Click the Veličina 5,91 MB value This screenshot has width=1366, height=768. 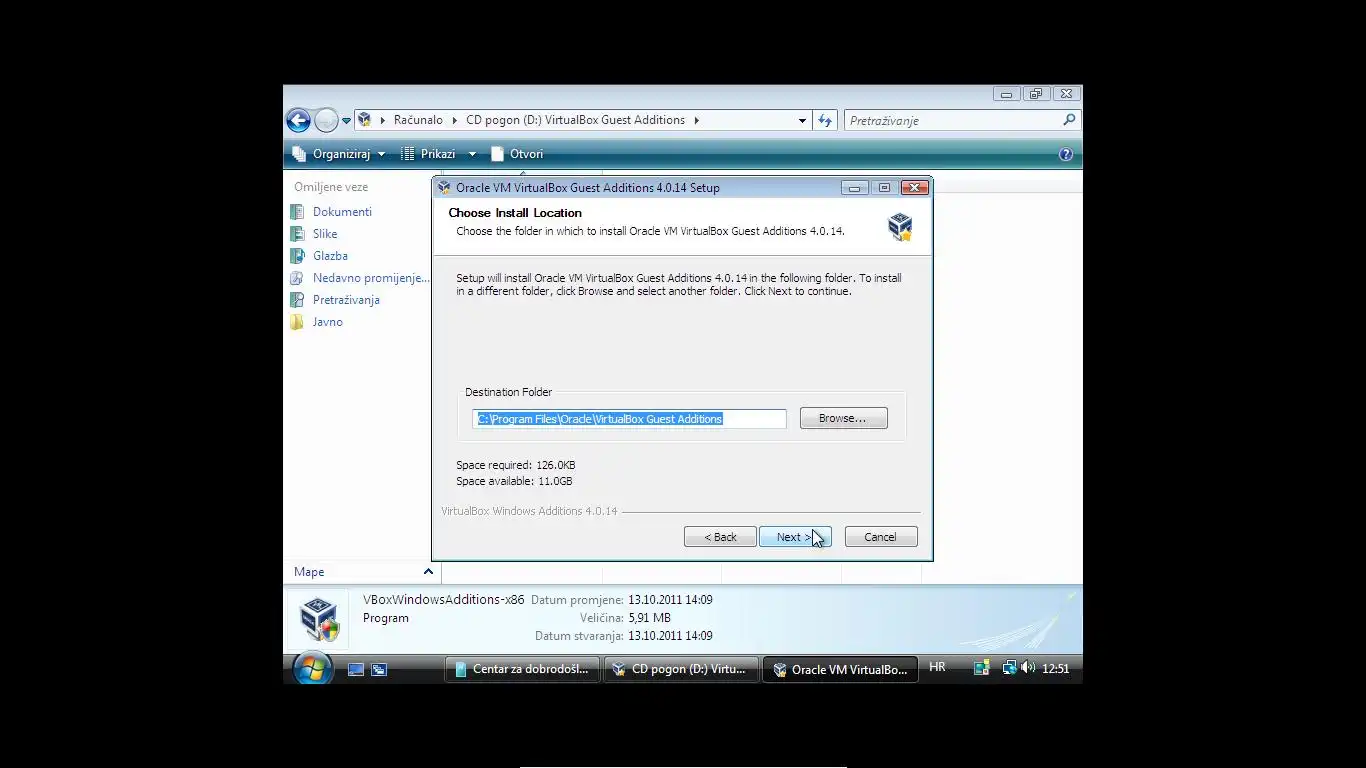pos(649,618)
